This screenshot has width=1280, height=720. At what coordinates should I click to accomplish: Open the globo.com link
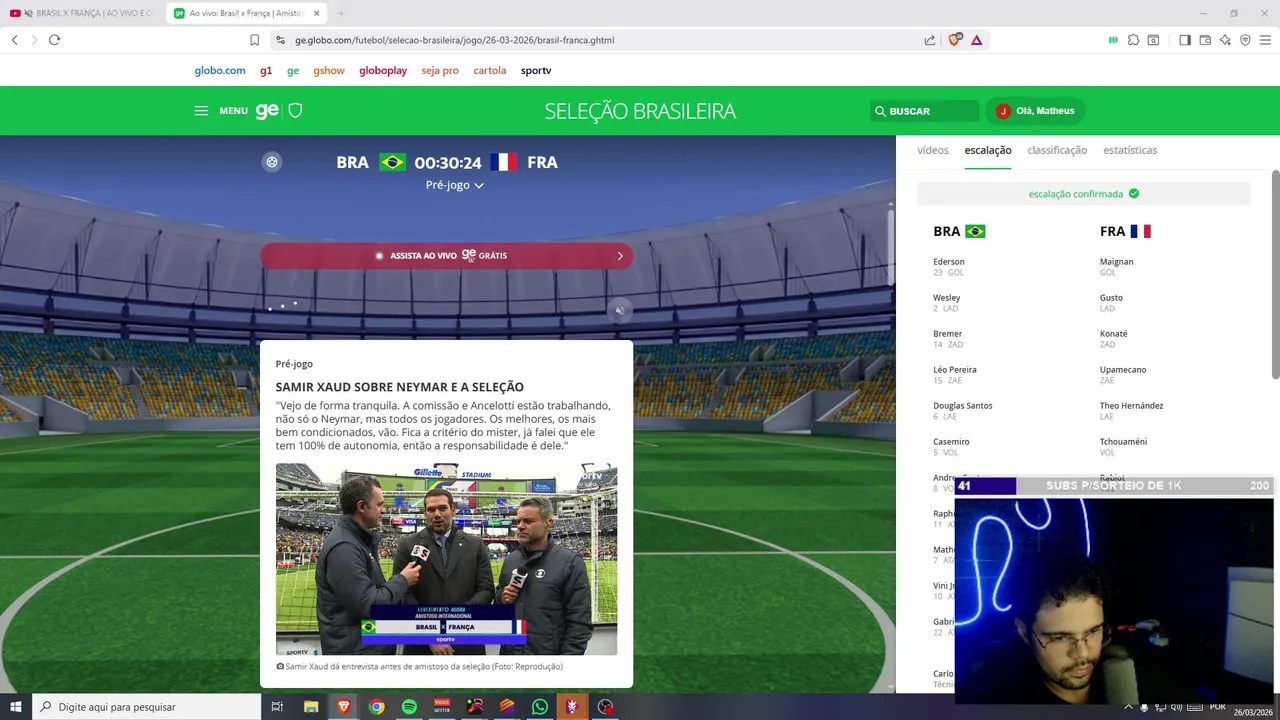coord(220,71)
